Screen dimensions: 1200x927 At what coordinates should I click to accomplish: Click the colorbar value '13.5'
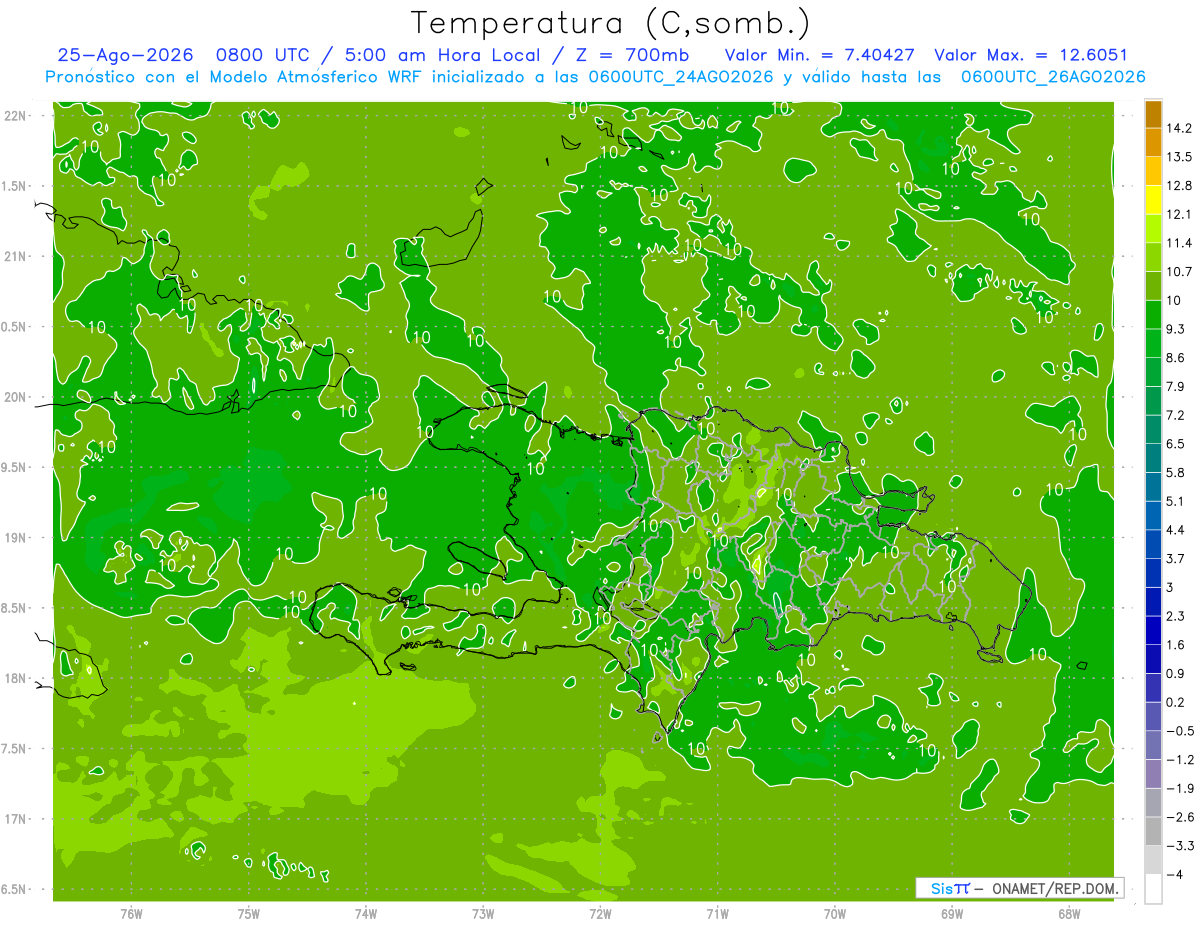[1179, 157]
